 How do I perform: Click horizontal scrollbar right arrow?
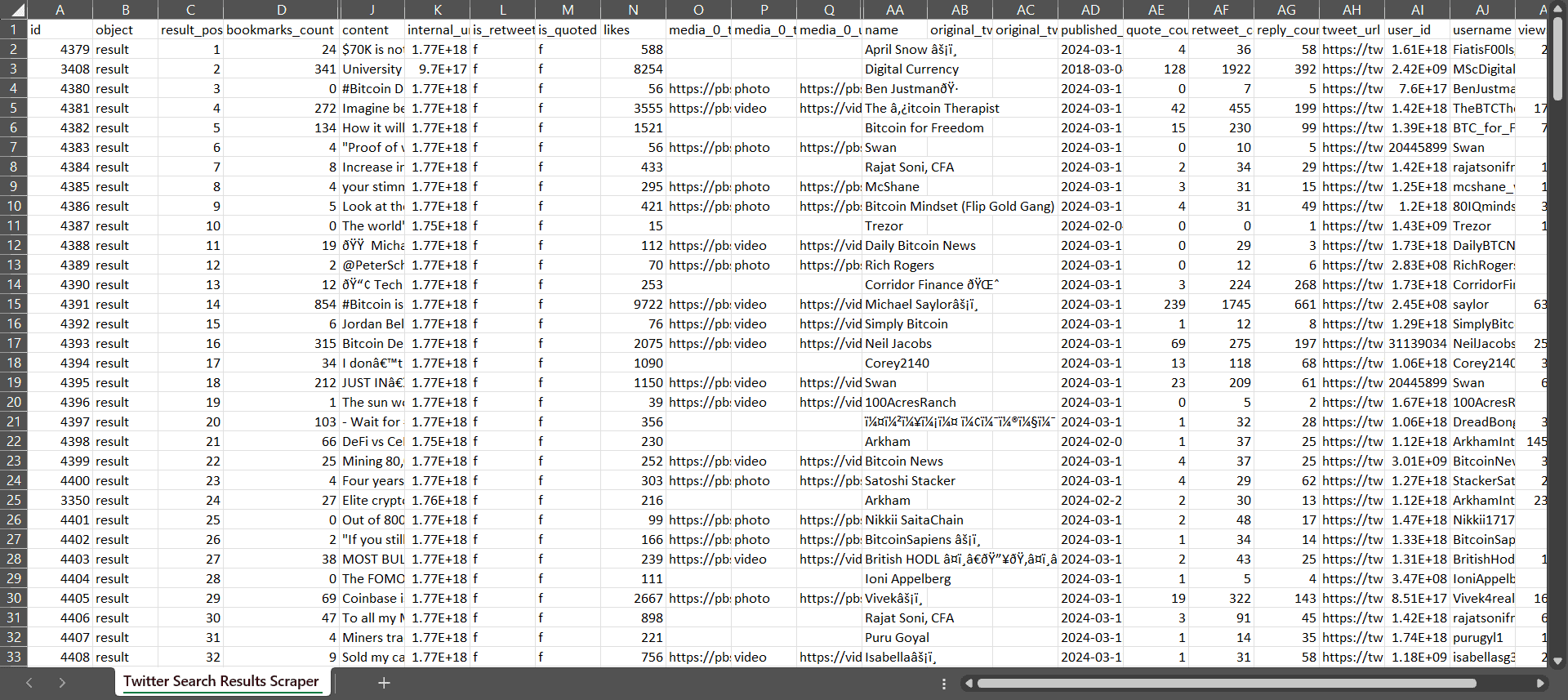pos(1540,684)
